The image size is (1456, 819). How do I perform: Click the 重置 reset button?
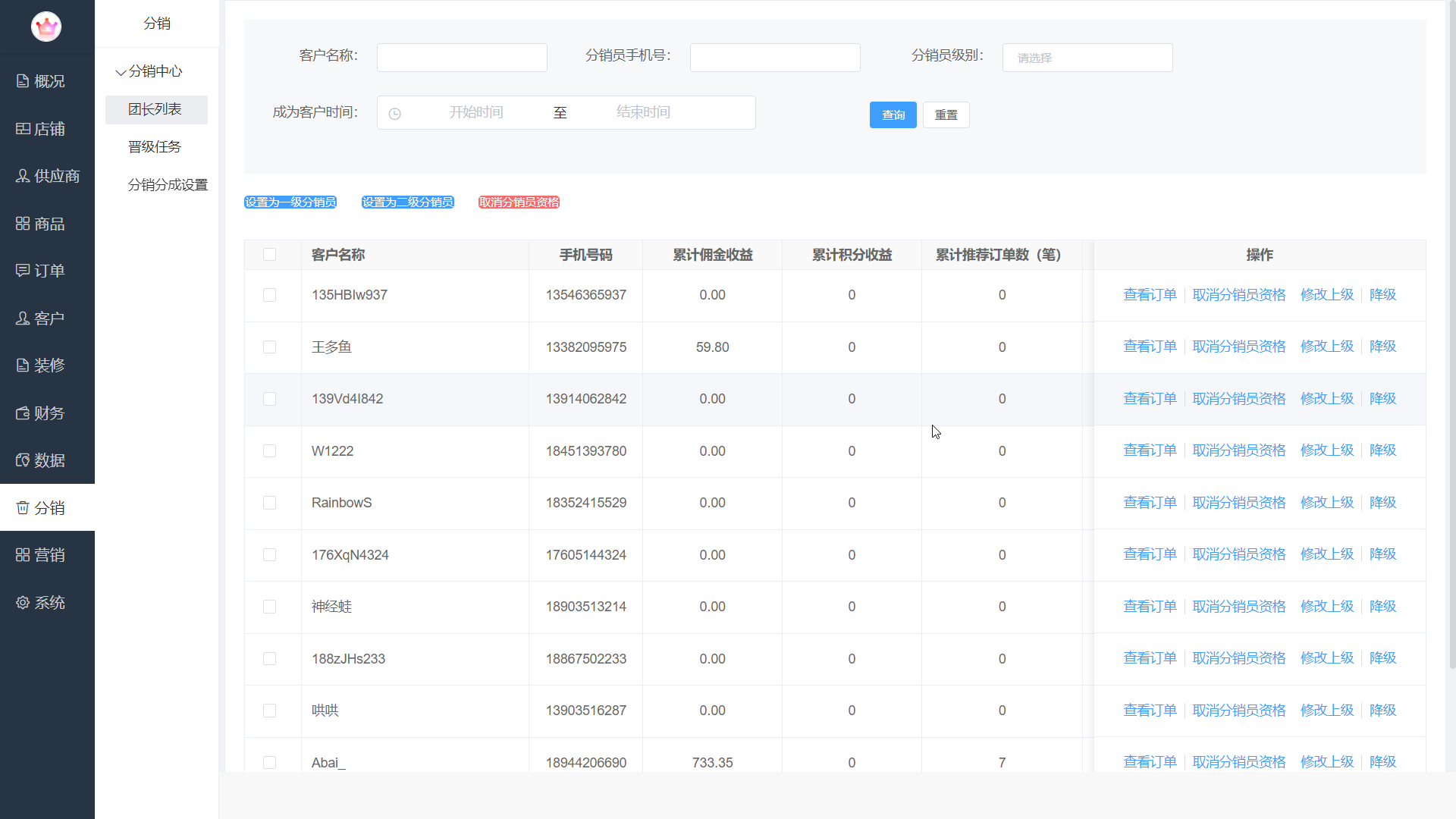tap(946, 115)
